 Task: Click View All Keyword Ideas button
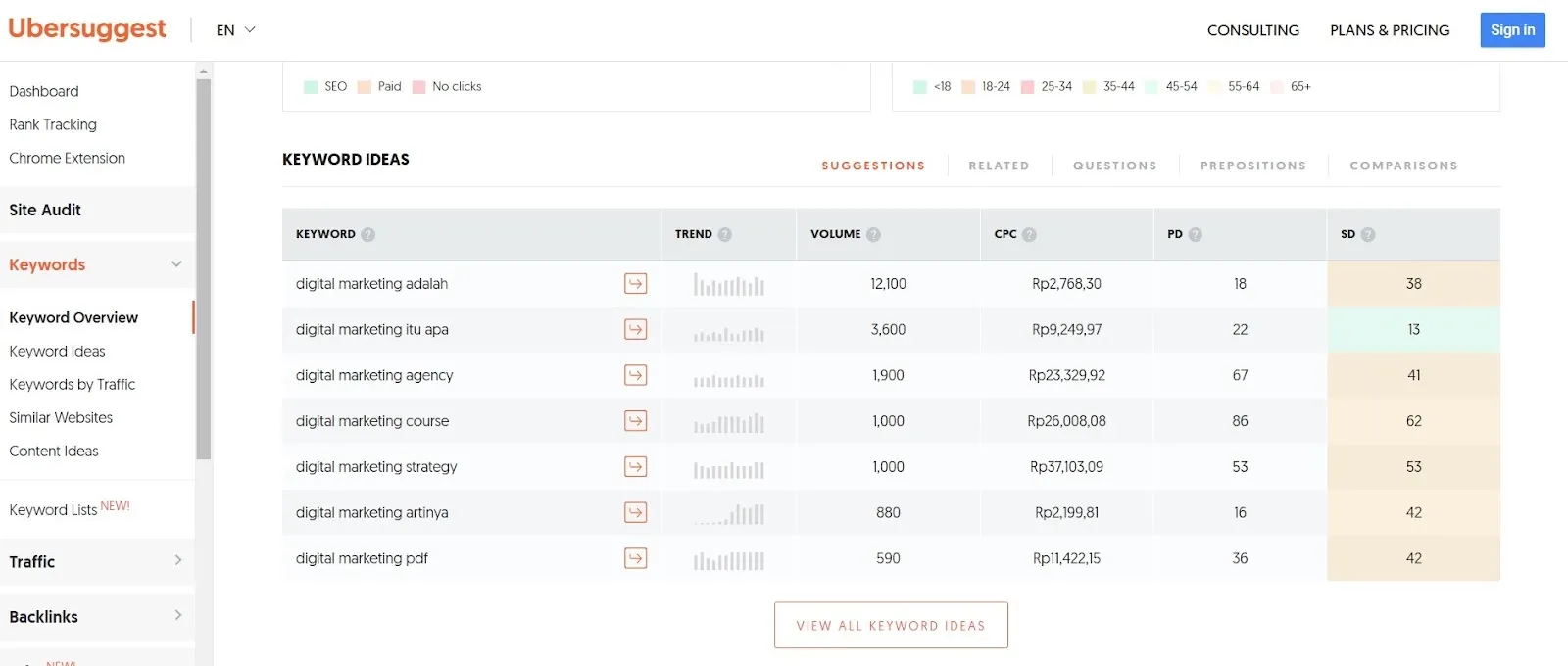(x=891, y=625)
